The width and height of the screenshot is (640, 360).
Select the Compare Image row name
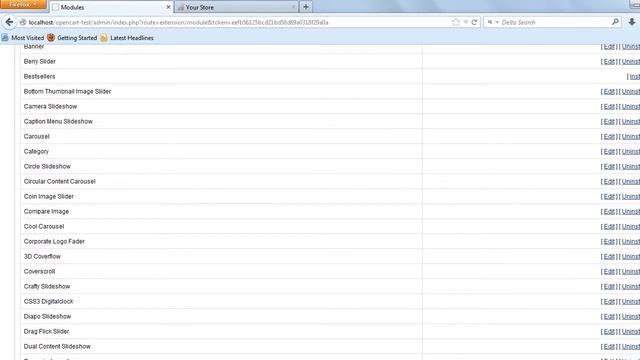tap(46, 211)
